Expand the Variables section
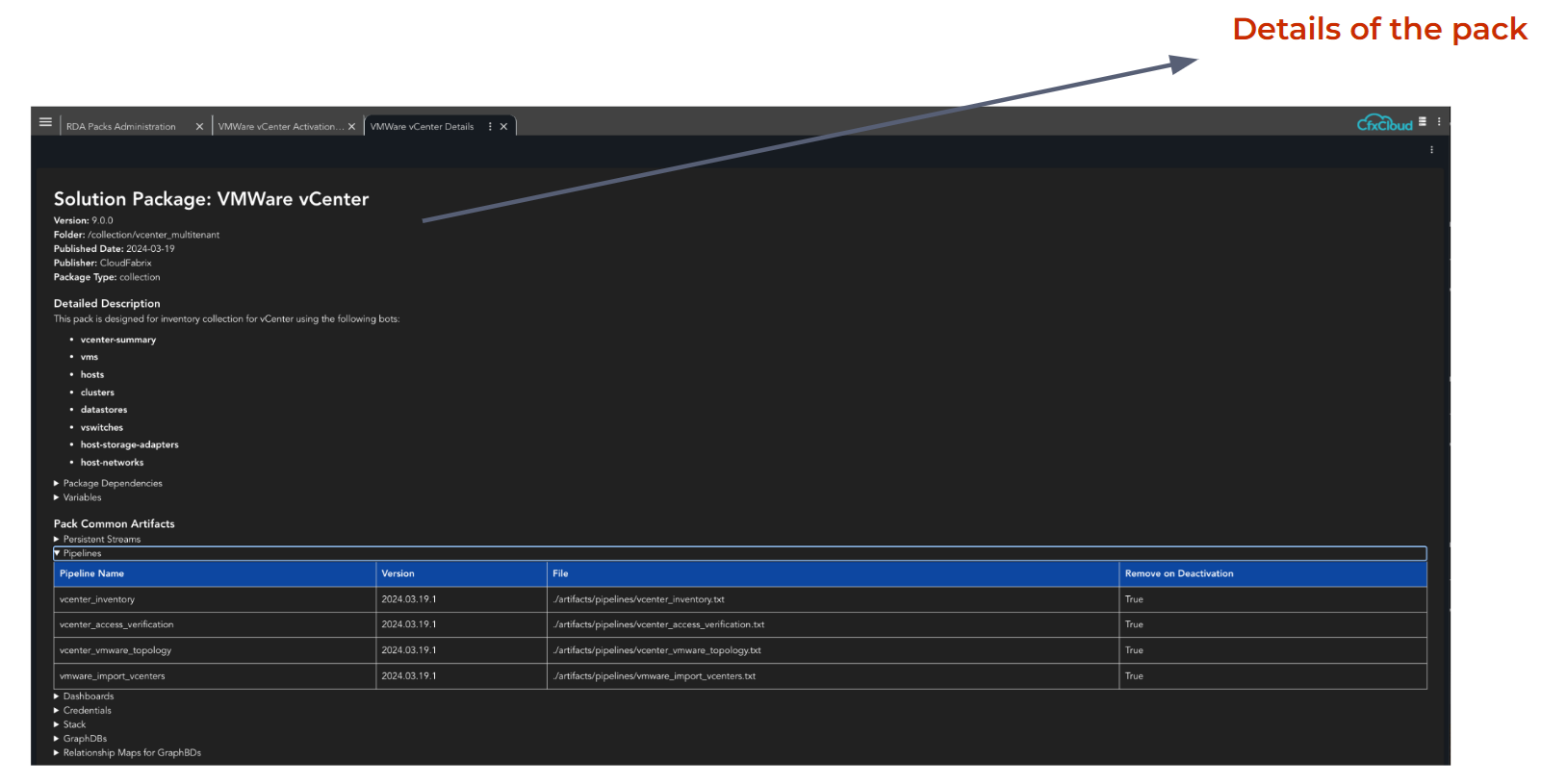1541x784 pixels. tap(82, 498)
